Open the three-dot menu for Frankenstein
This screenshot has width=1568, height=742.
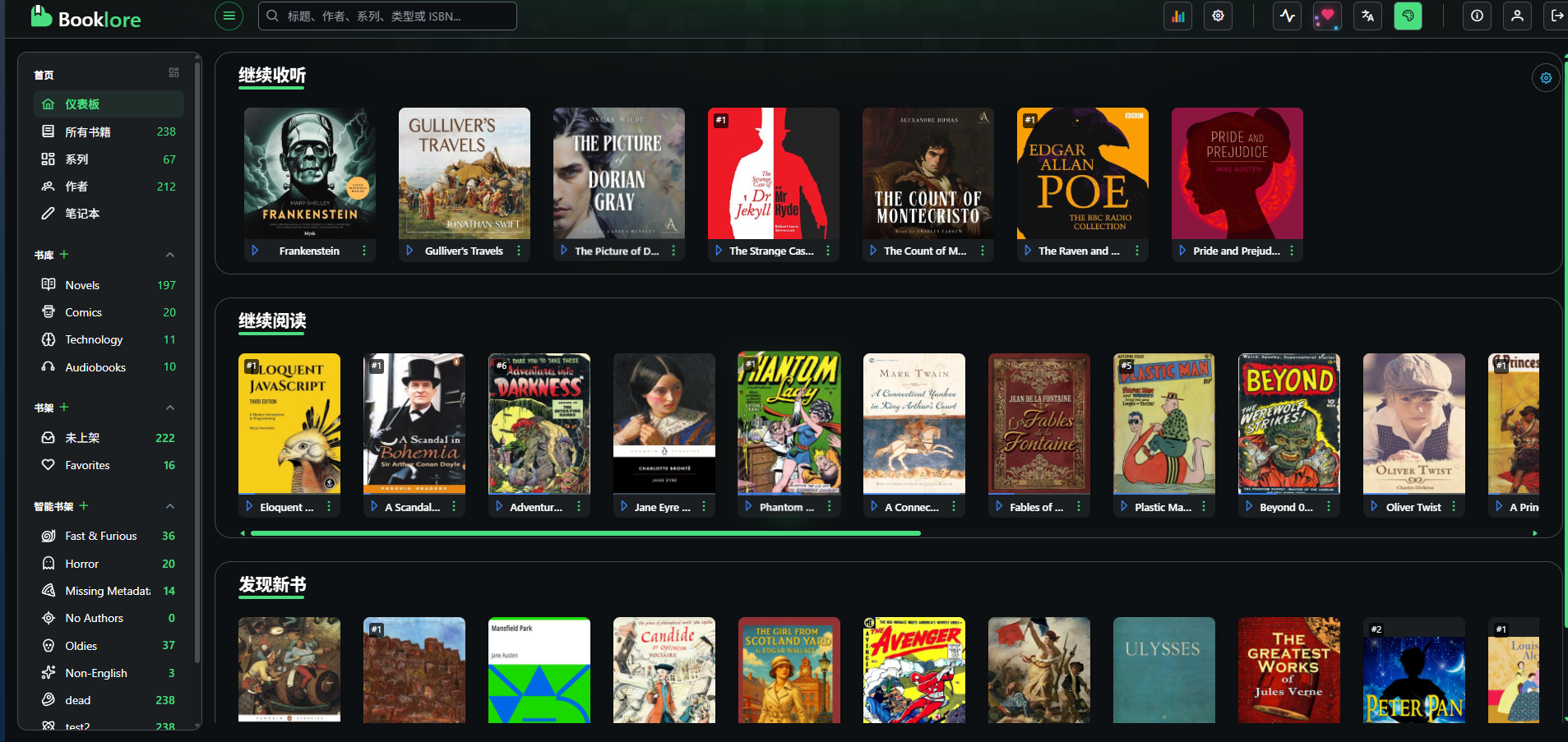pyautogui.click(x=364, y=251)
